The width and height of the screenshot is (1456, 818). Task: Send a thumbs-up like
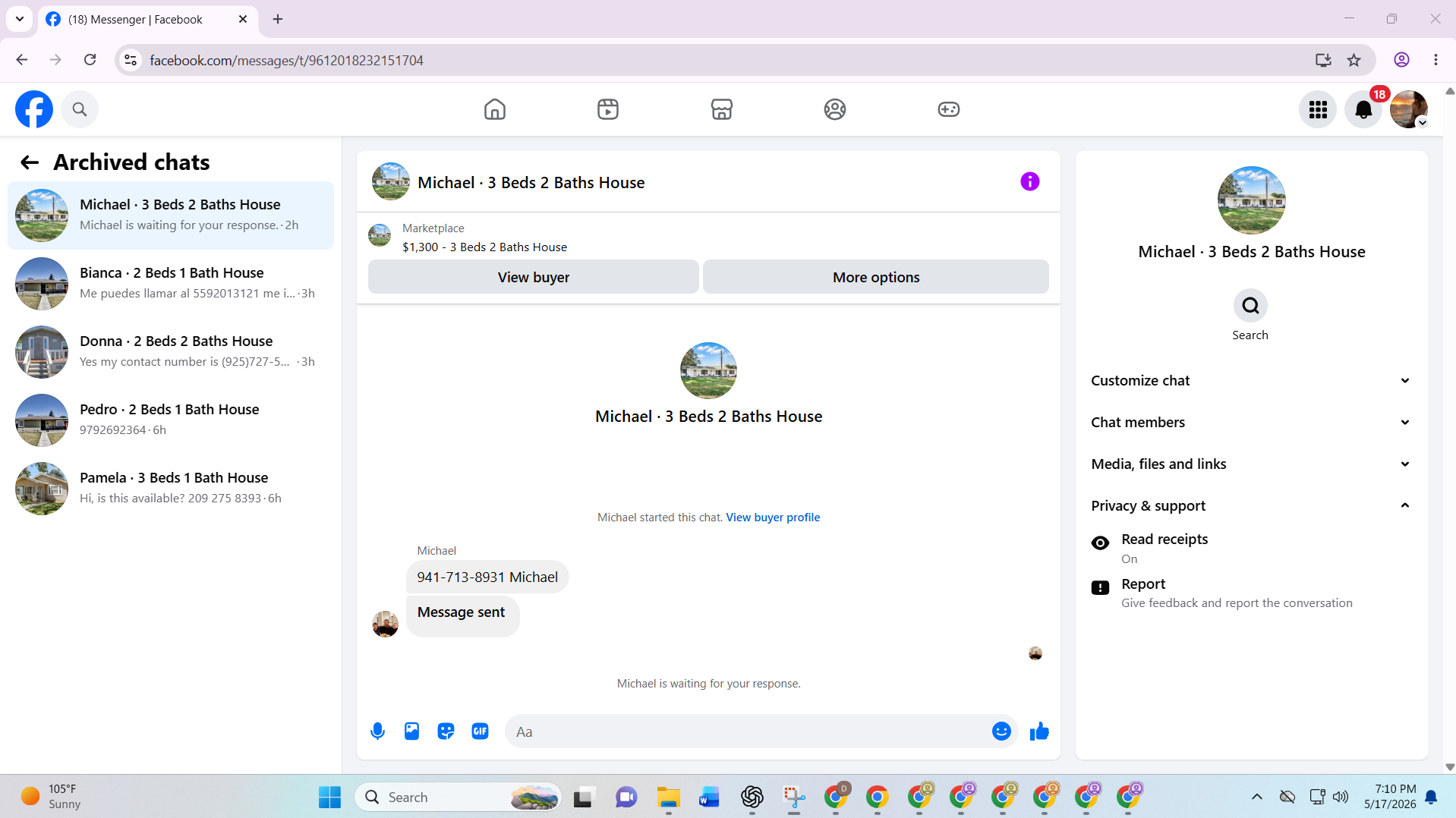click(x=1039, y=731)
